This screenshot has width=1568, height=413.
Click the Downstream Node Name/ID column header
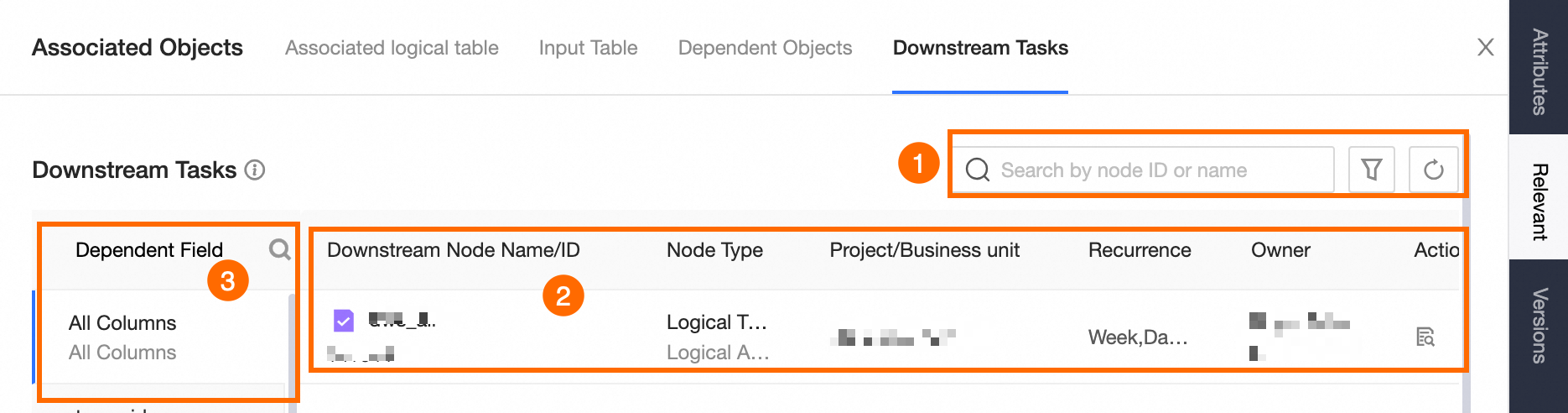pos(453,250)
